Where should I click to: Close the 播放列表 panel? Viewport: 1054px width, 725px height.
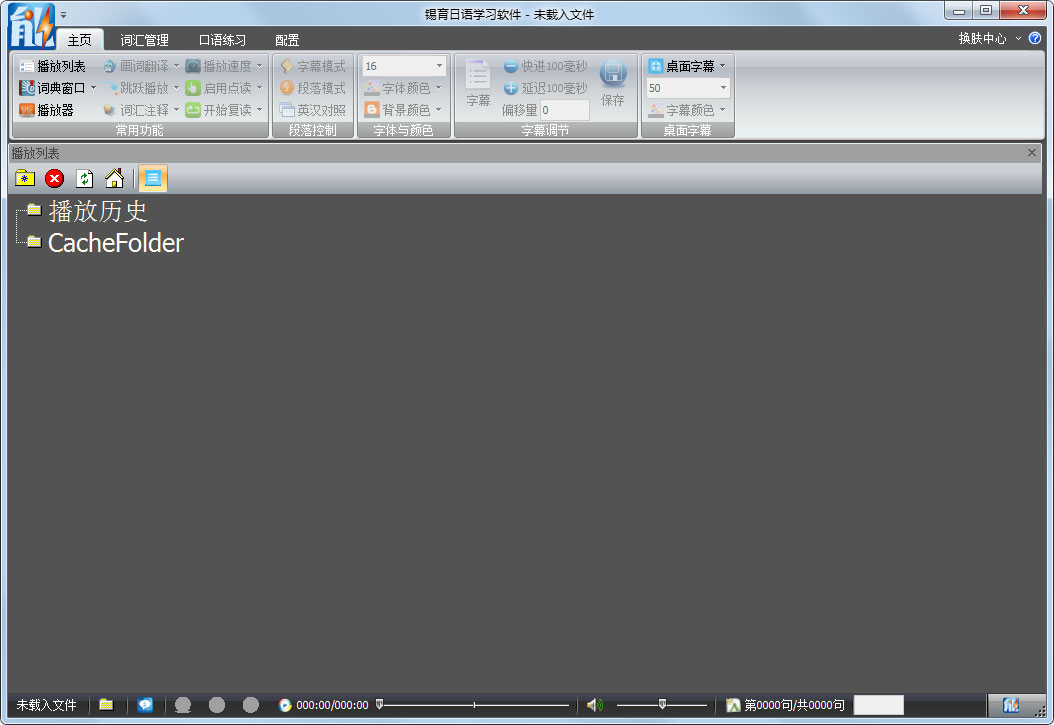[x=1032, y=153]
